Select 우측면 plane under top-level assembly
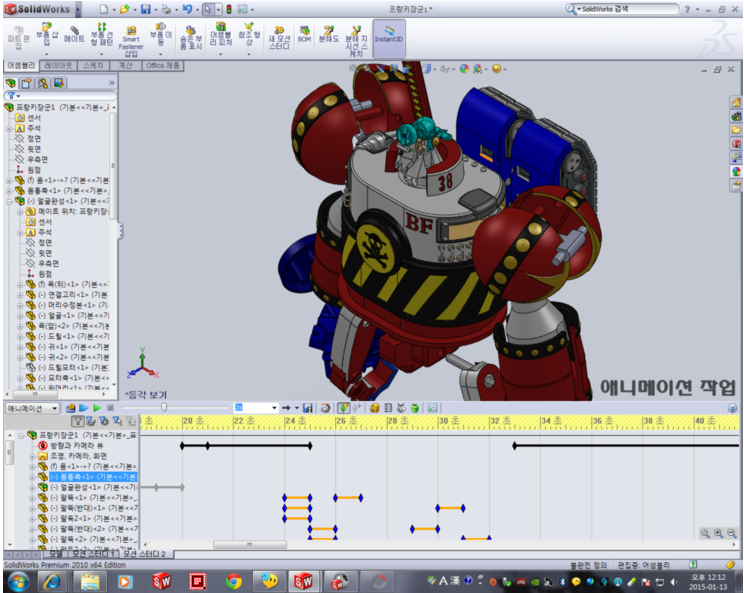744x593 pixels. (x=37, y=159)
